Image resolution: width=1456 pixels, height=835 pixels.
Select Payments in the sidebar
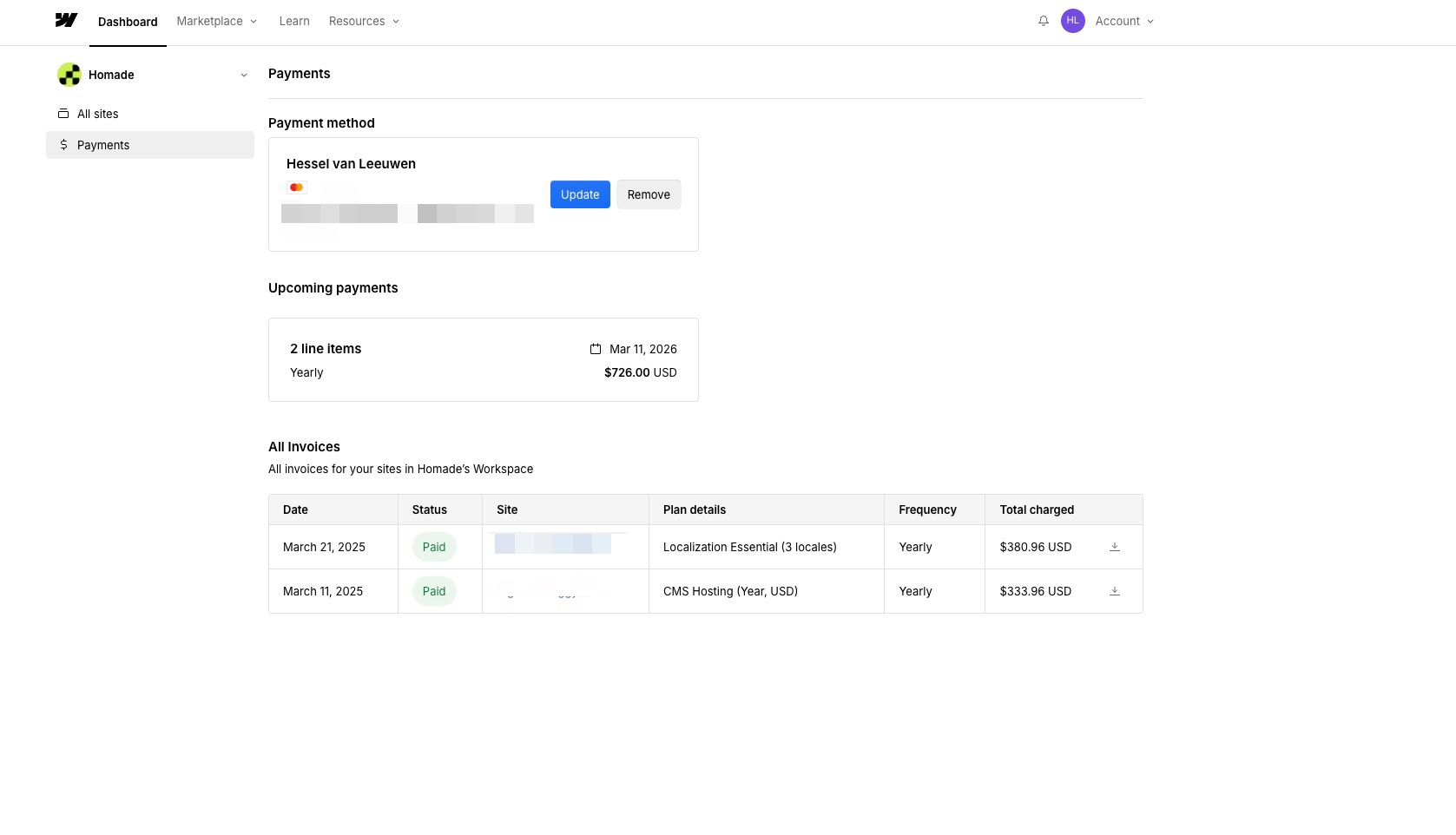[x=150, y=145]
